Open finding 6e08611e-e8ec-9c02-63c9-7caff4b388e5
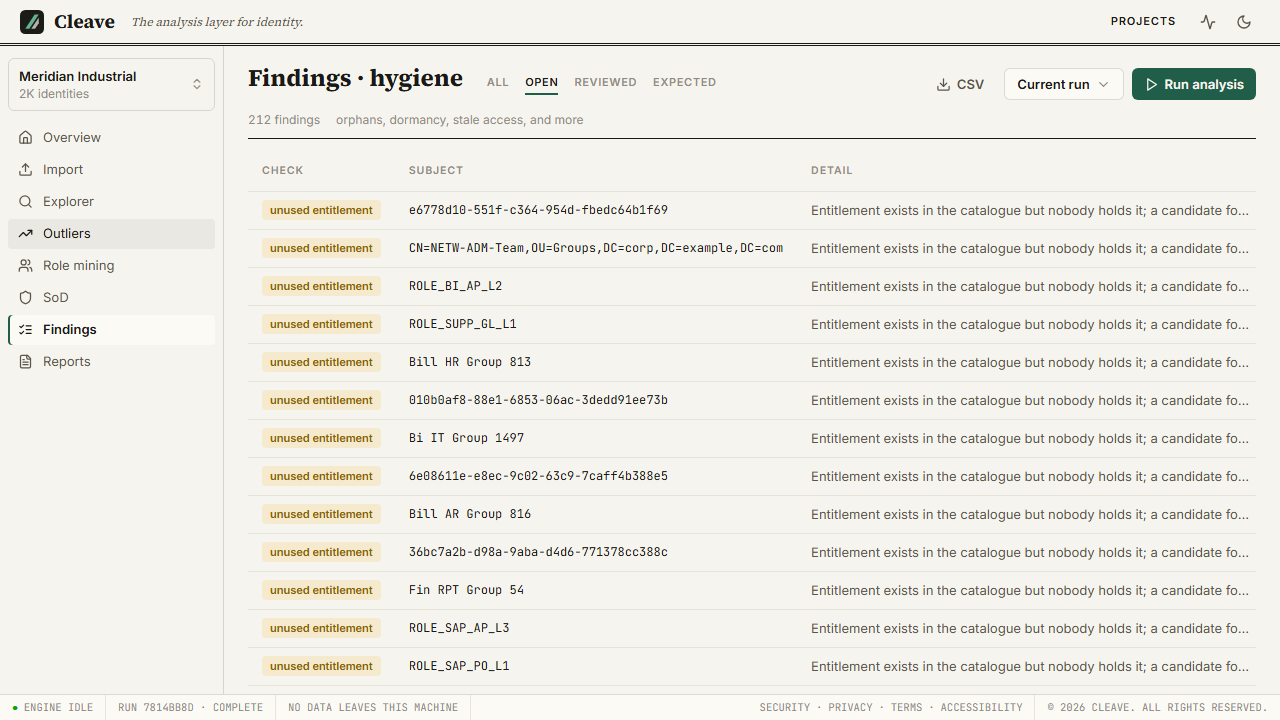The height and width of the screenshot is (720, 1280). click(752, 477)
